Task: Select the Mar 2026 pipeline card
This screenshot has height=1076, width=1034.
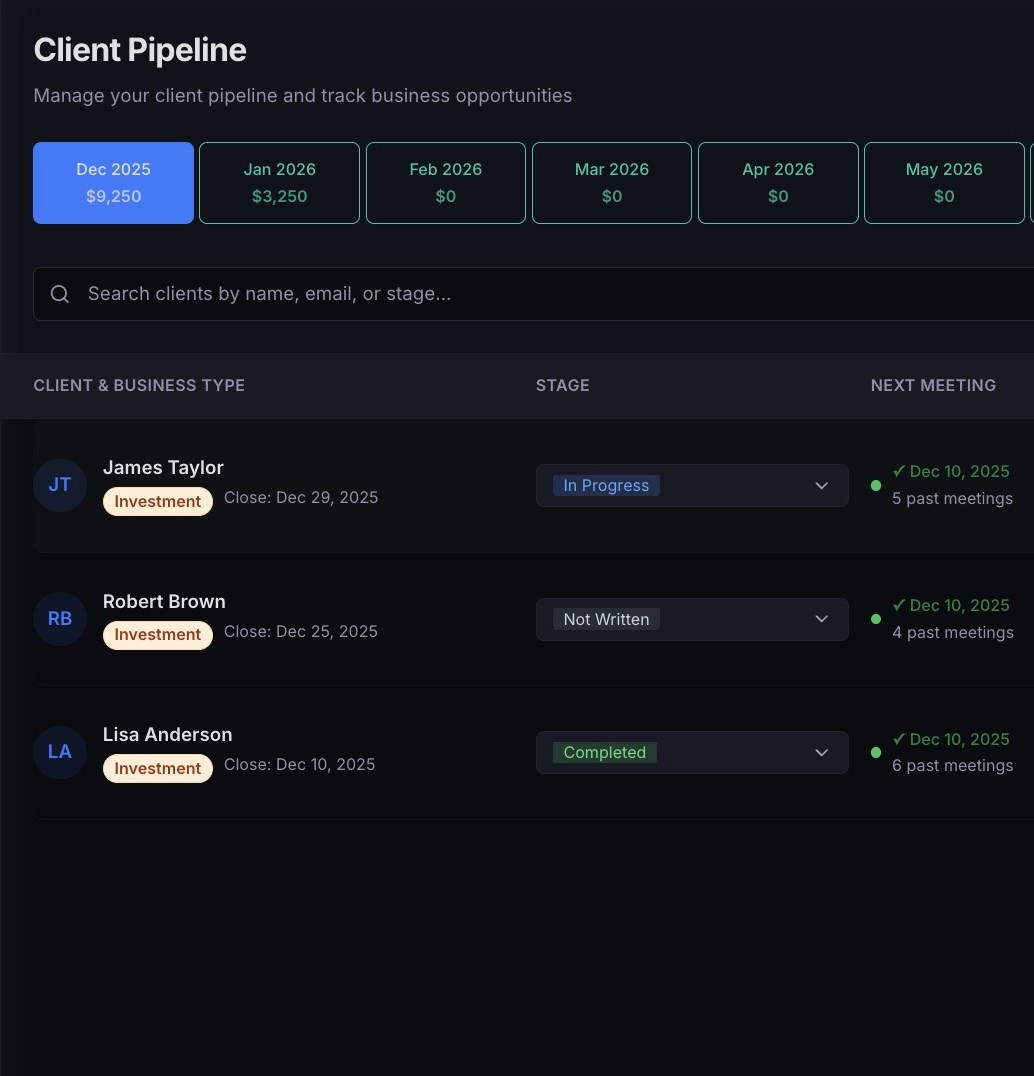Action: pos(611,183)
